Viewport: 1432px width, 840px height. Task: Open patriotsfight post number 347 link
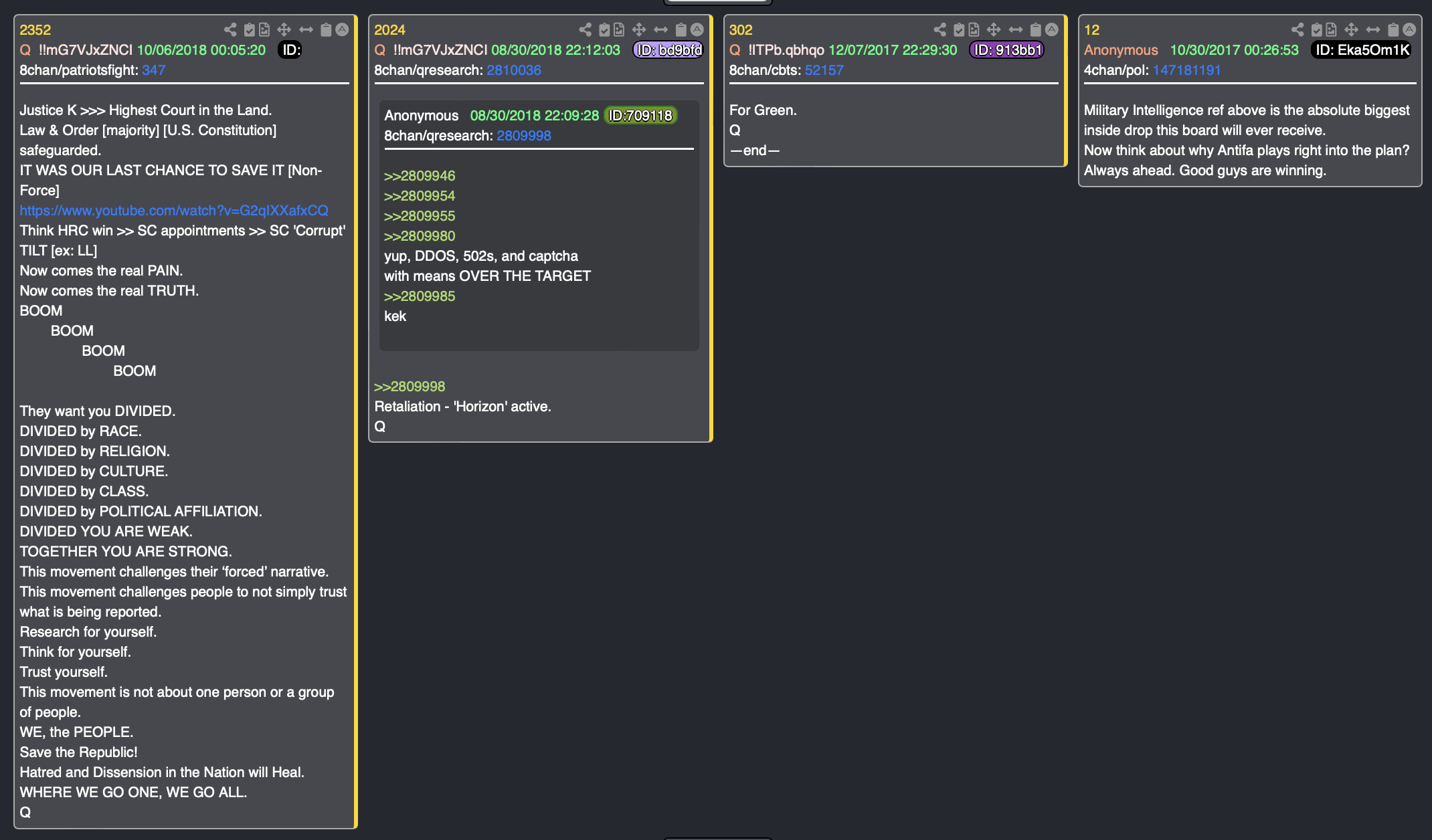coord(153,70)
